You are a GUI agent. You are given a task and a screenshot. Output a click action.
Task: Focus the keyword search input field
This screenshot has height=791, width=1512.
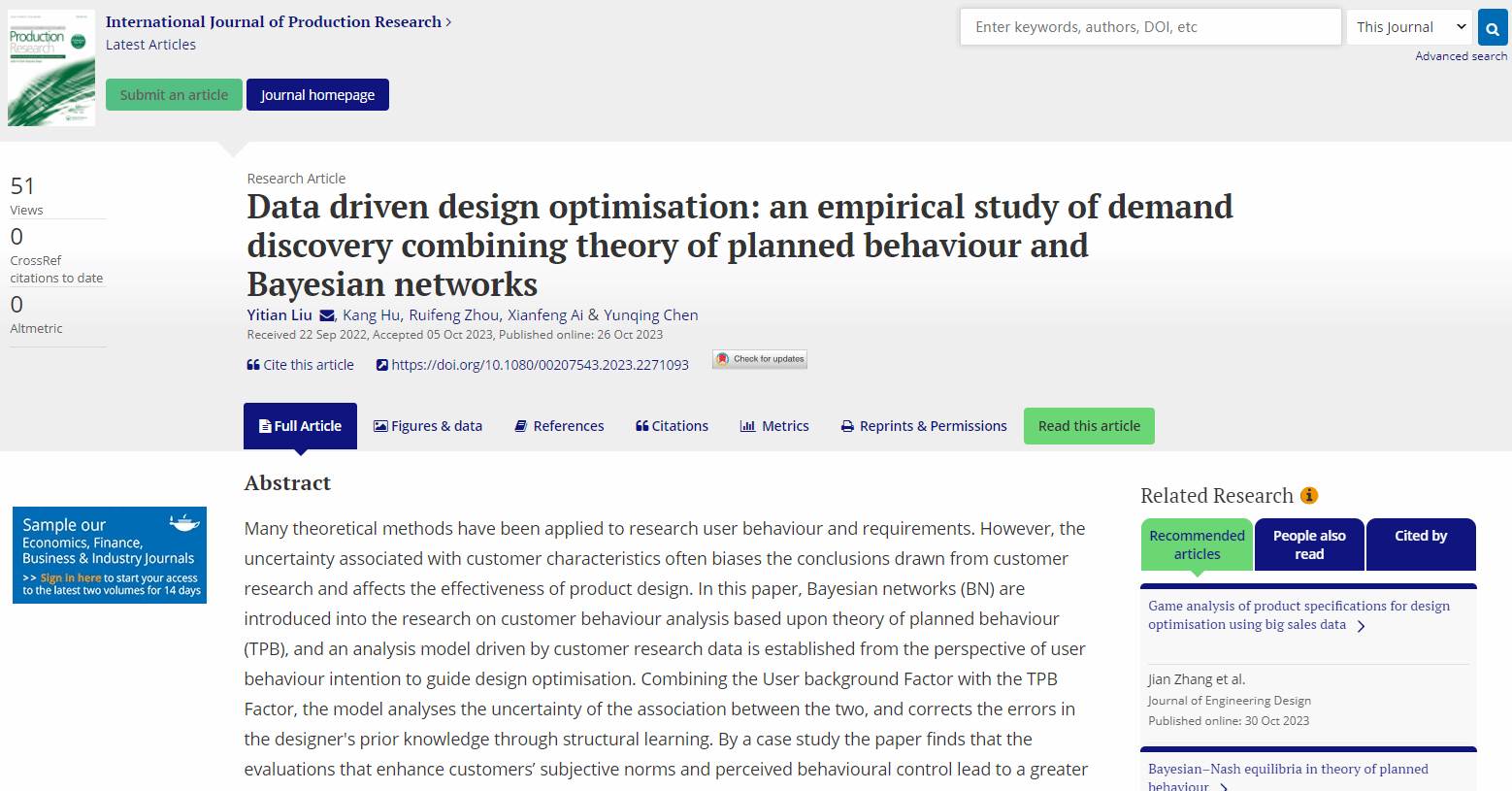coord(1150,27)
